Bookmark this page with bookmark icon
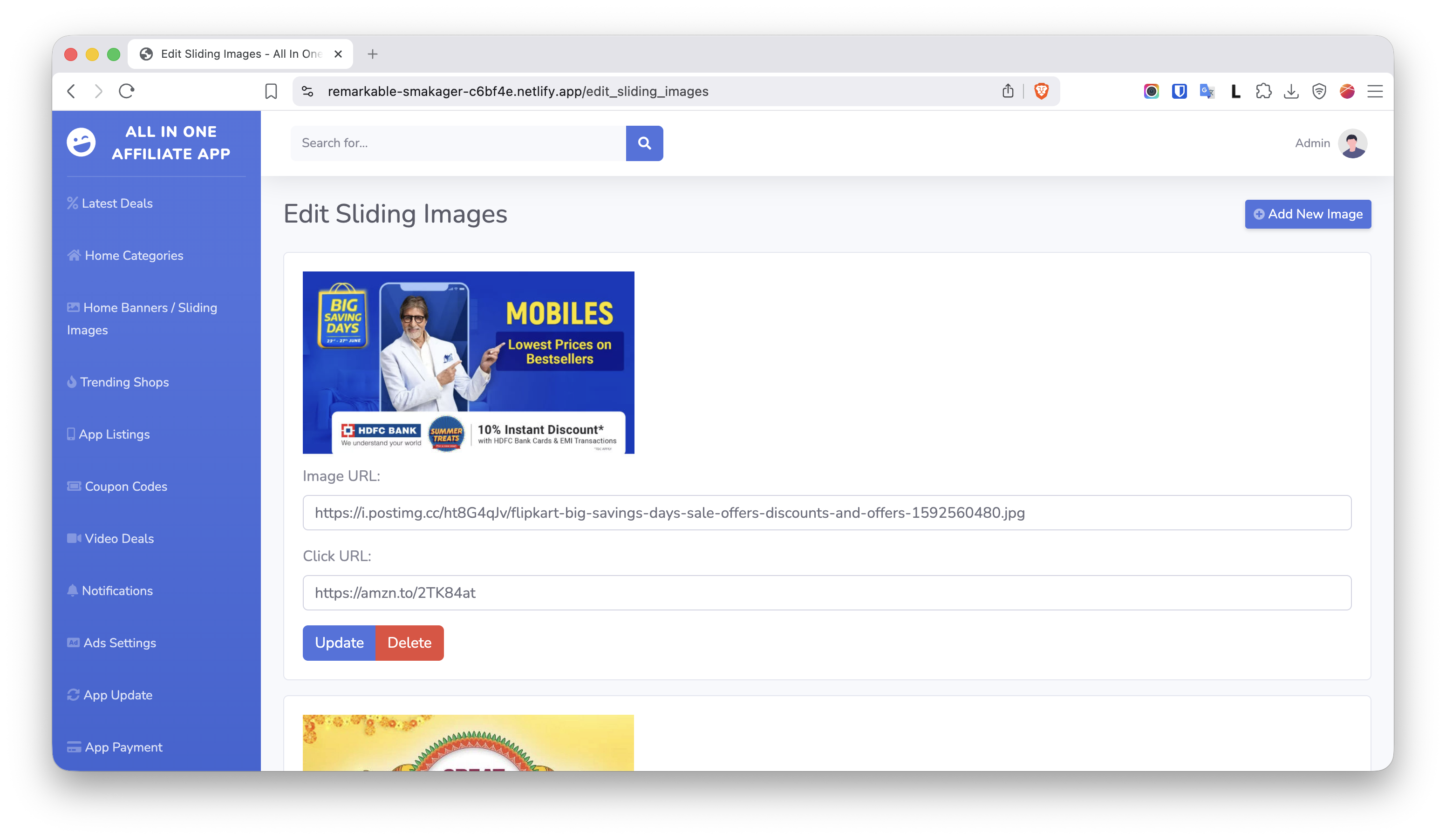The height and width of the screenshot is (840, 1446). (271, 91)
